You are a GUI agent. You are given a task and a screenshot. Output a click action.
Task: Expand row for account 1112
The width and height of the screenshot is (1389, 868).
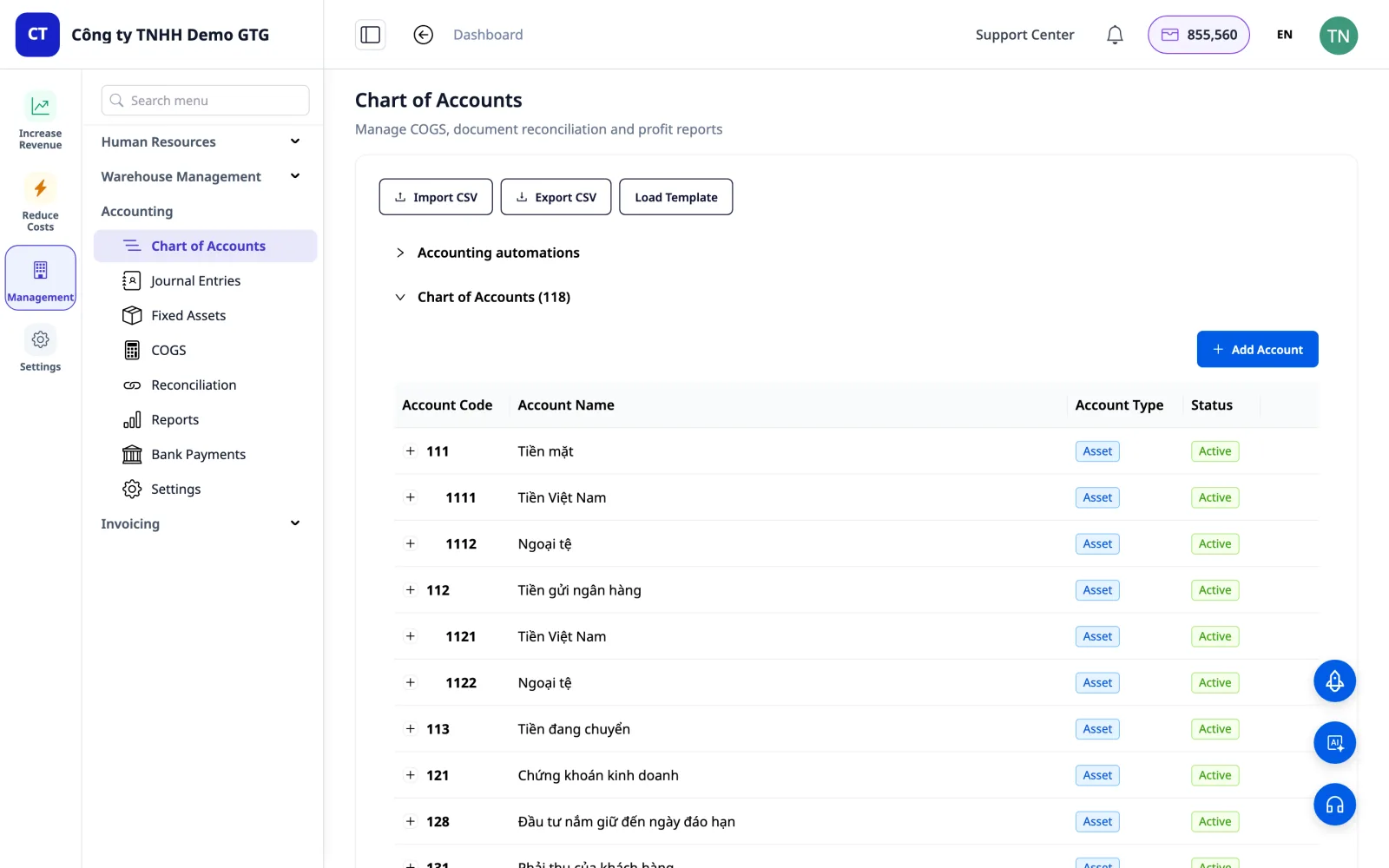pos(411,543)
